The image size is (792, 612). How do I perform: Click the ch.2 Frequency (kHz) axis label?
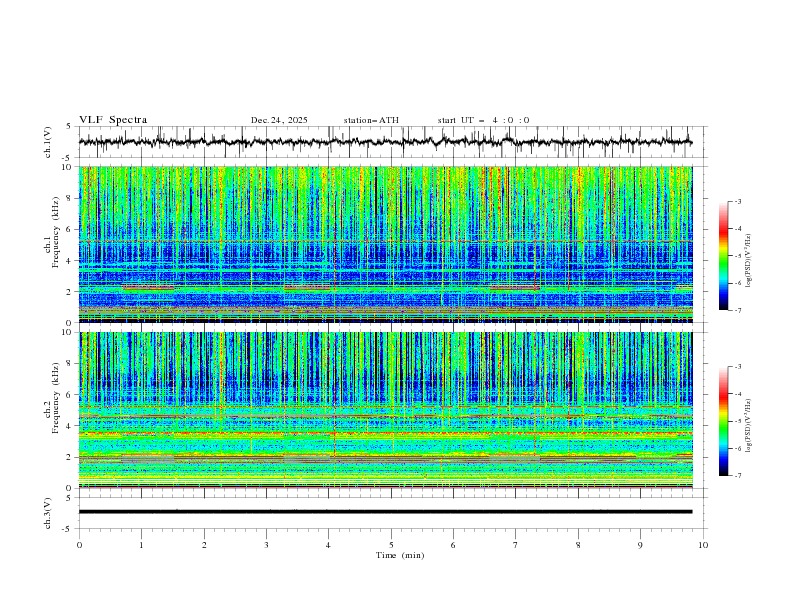tap(52, 398)
